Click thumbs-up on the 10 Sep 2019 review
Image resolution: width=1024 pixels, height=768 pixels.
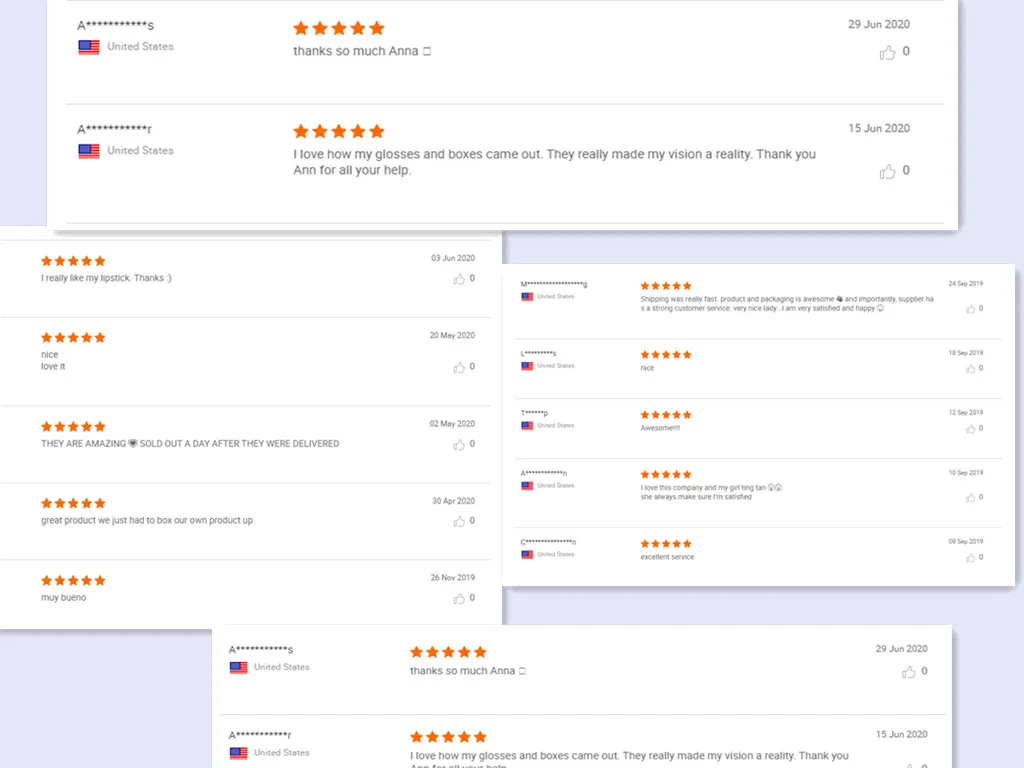pyautogui.click(x=970, y=497)
